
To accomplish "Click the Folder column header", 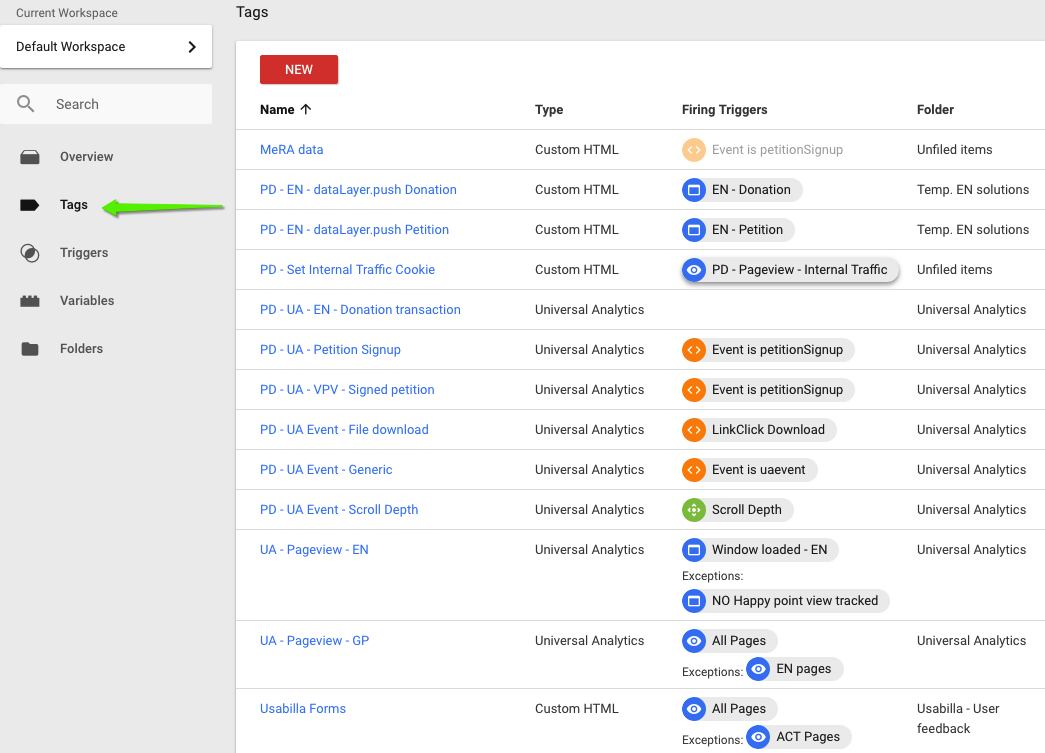I will click(x=935, y=109).
